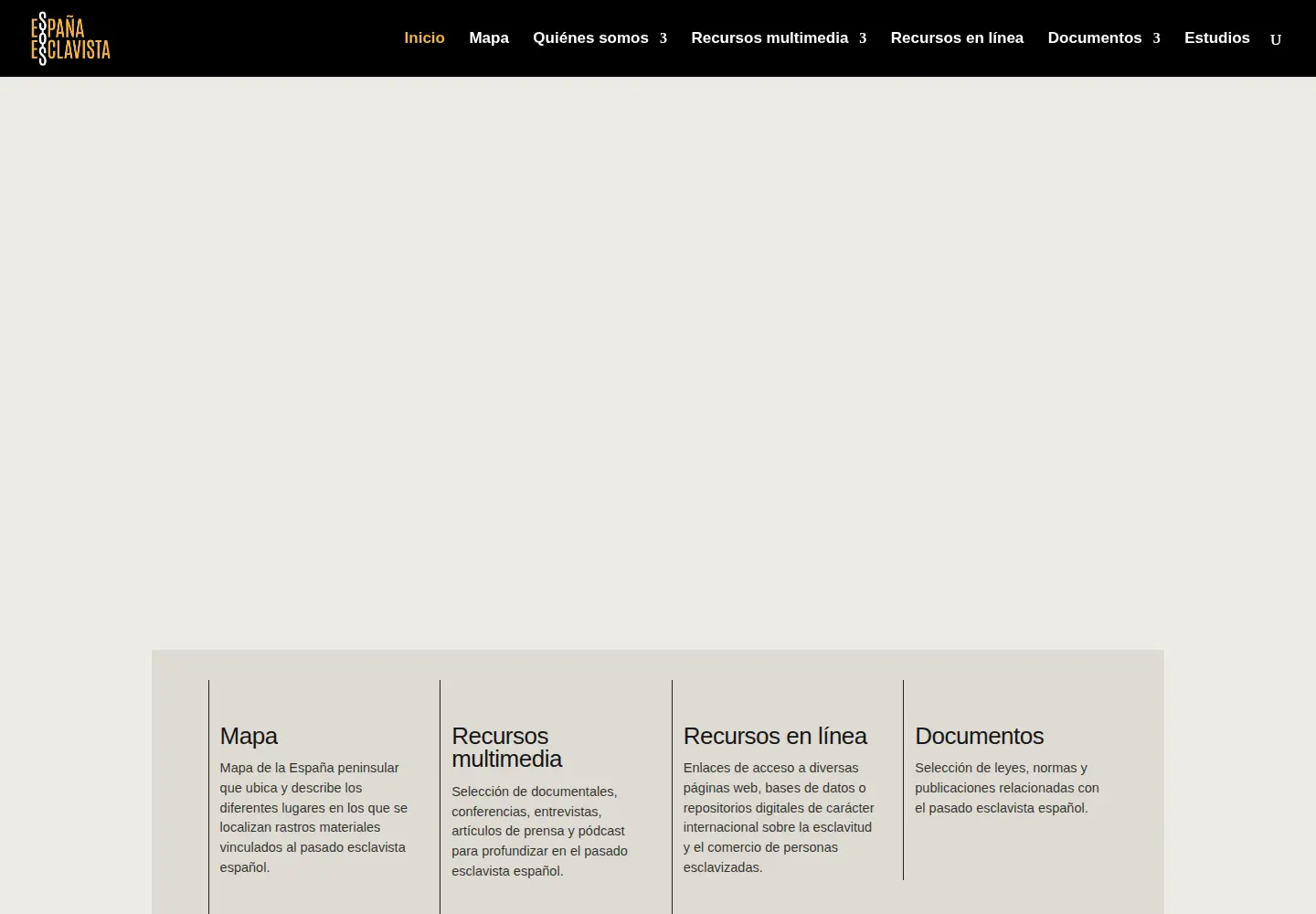The width and height of the screenshot is (1316, 914).
Task: Open the search icon in the header
Action: click(1276, 38)
